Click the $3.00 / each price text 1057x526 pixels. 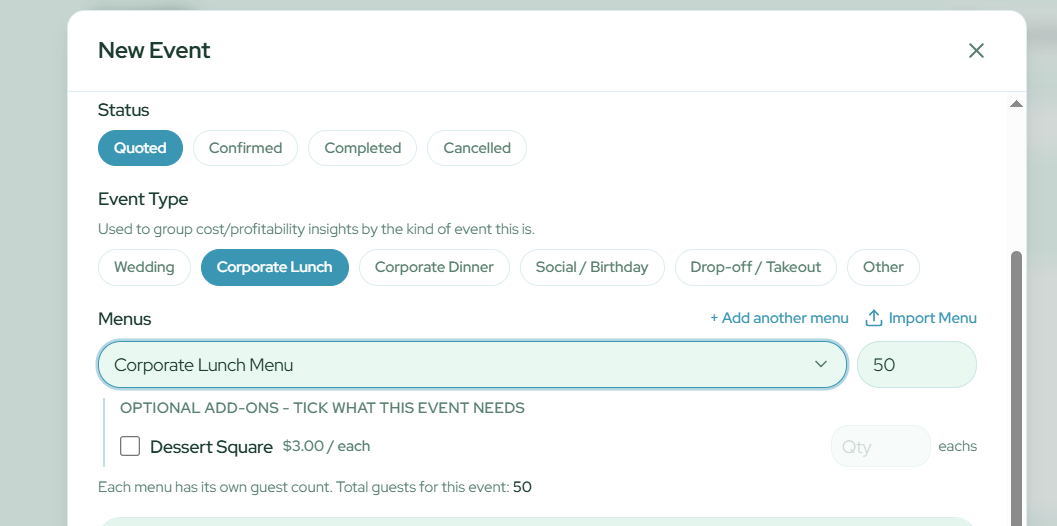(x=326, y=446)
